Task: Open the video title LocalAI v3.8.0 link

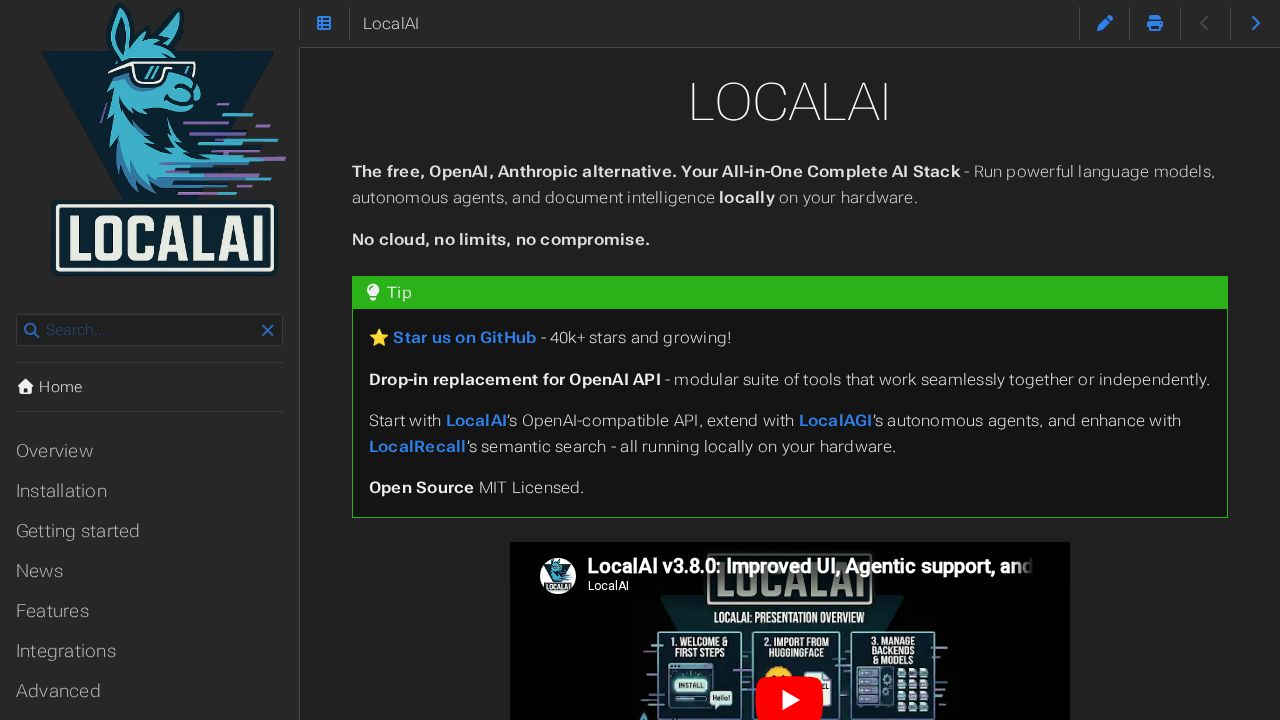Action: point(810,566)
